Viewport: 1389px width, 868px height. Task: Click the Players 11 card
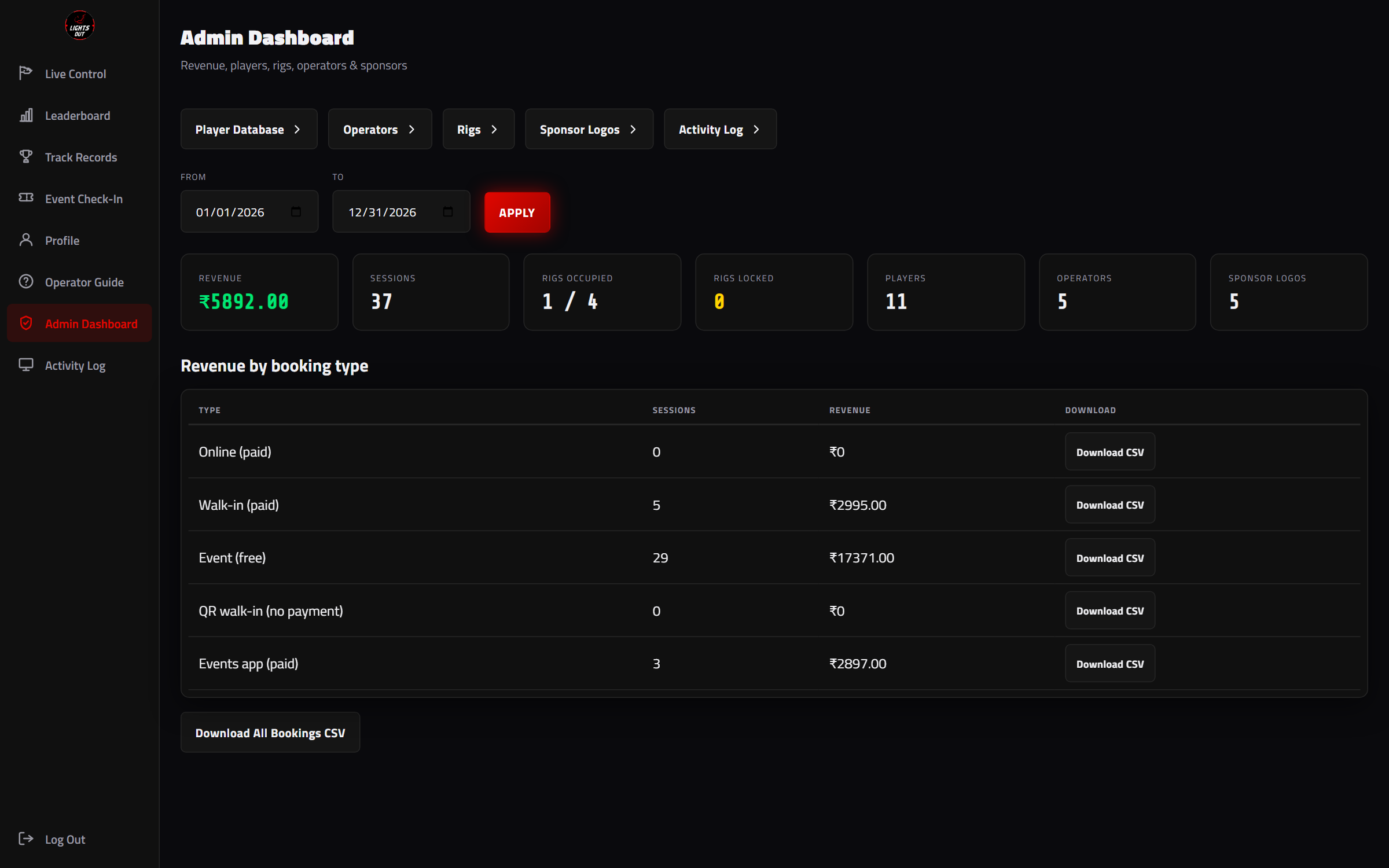coord(946,292)
